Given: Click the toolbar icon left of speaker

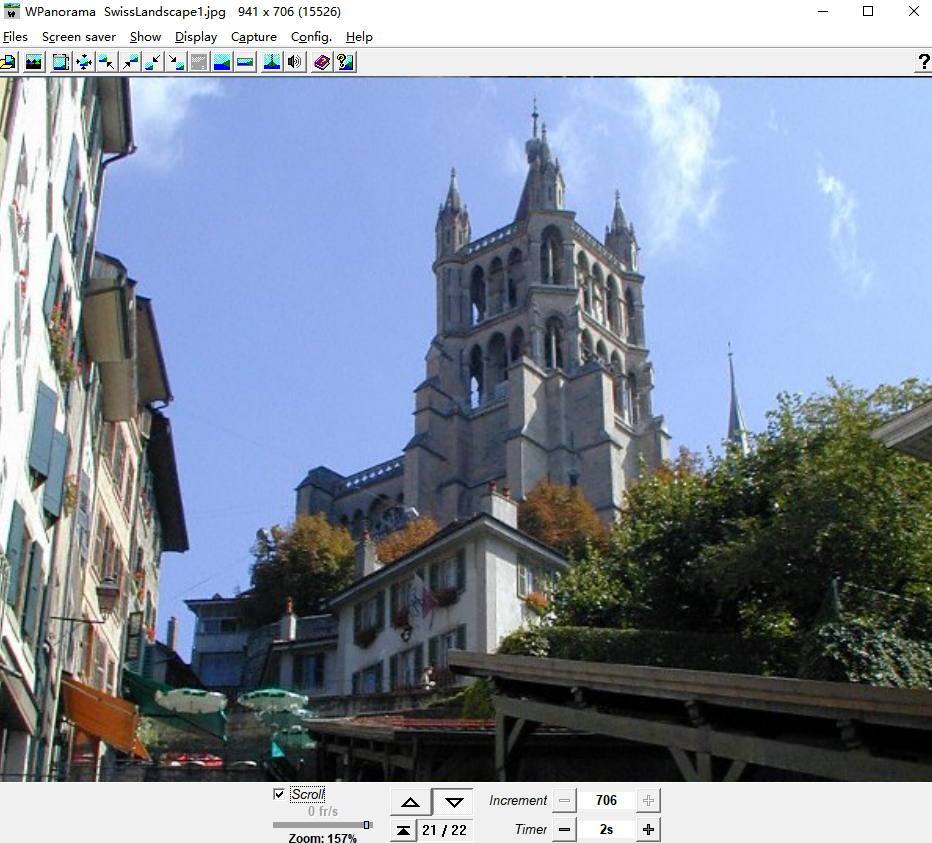Looking at the screenshot, I should pyautogui.click(x=271, y=62).
